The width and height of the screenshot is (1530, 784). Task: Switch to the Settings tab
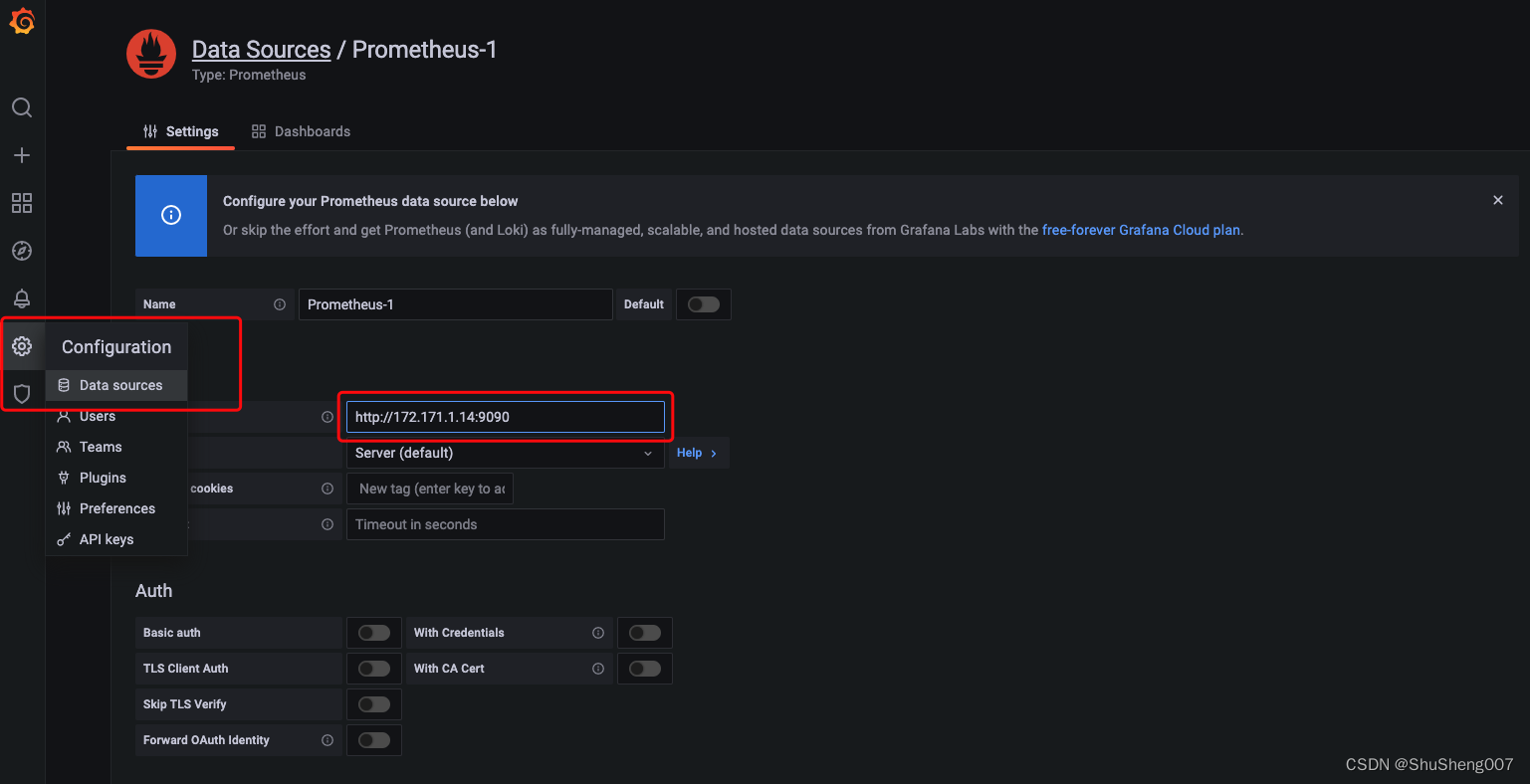click(x=180, y=131)
